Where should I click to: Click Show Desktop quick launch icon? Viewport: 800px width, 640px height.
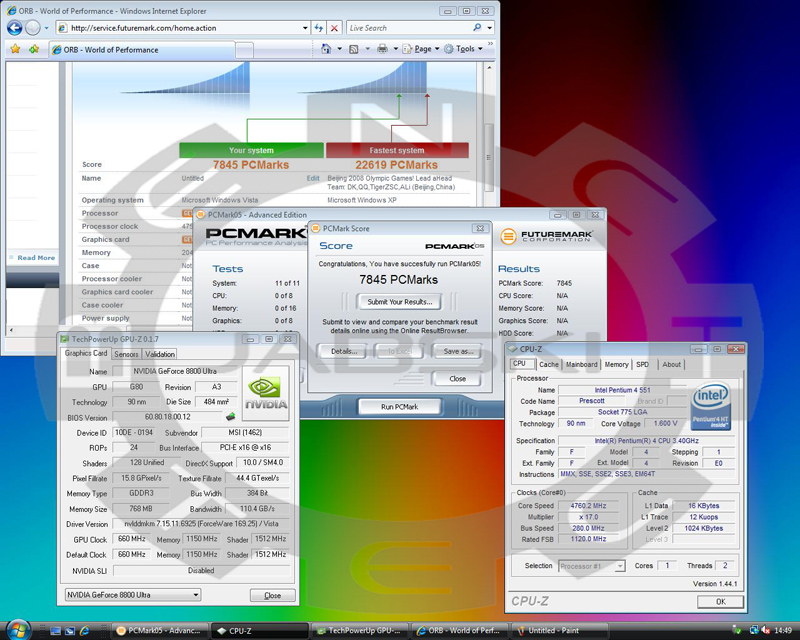click(x=55, y=631)
